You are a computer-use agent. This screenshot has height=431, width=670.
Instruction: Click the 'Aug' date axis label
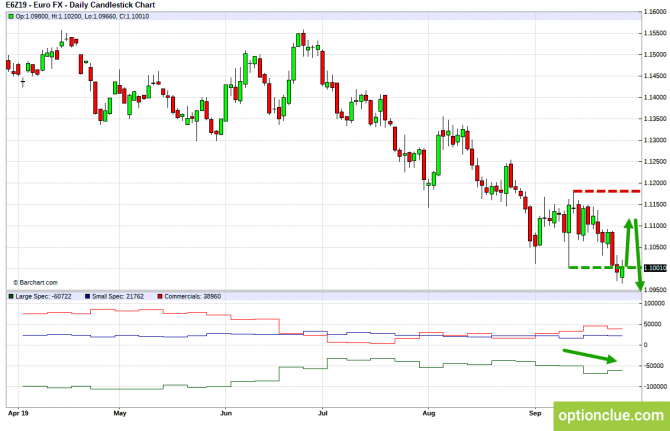pyautogui.click(x=429, y=413)
